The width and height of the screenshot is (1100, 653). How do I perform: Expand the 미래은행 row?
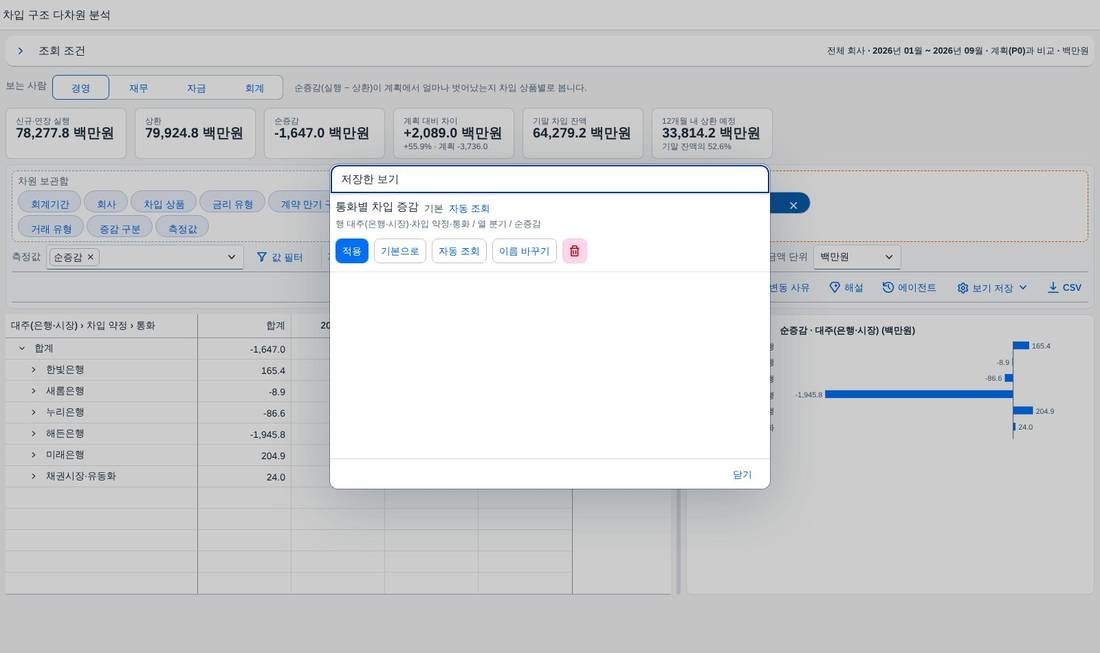click(x=33, y=455)
